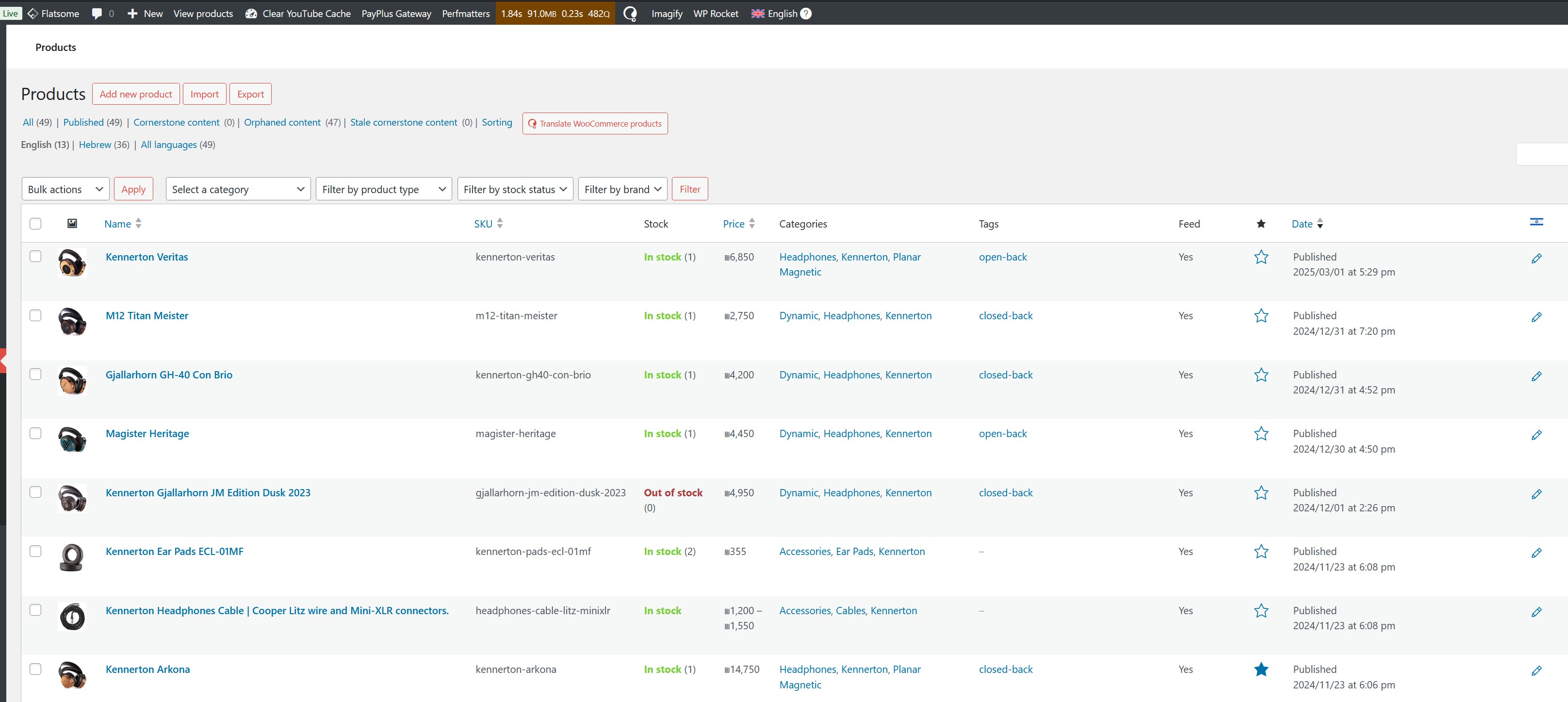1568x702 pixels.
Task: Click the WPML language help question icon
Action: (805, 14)
